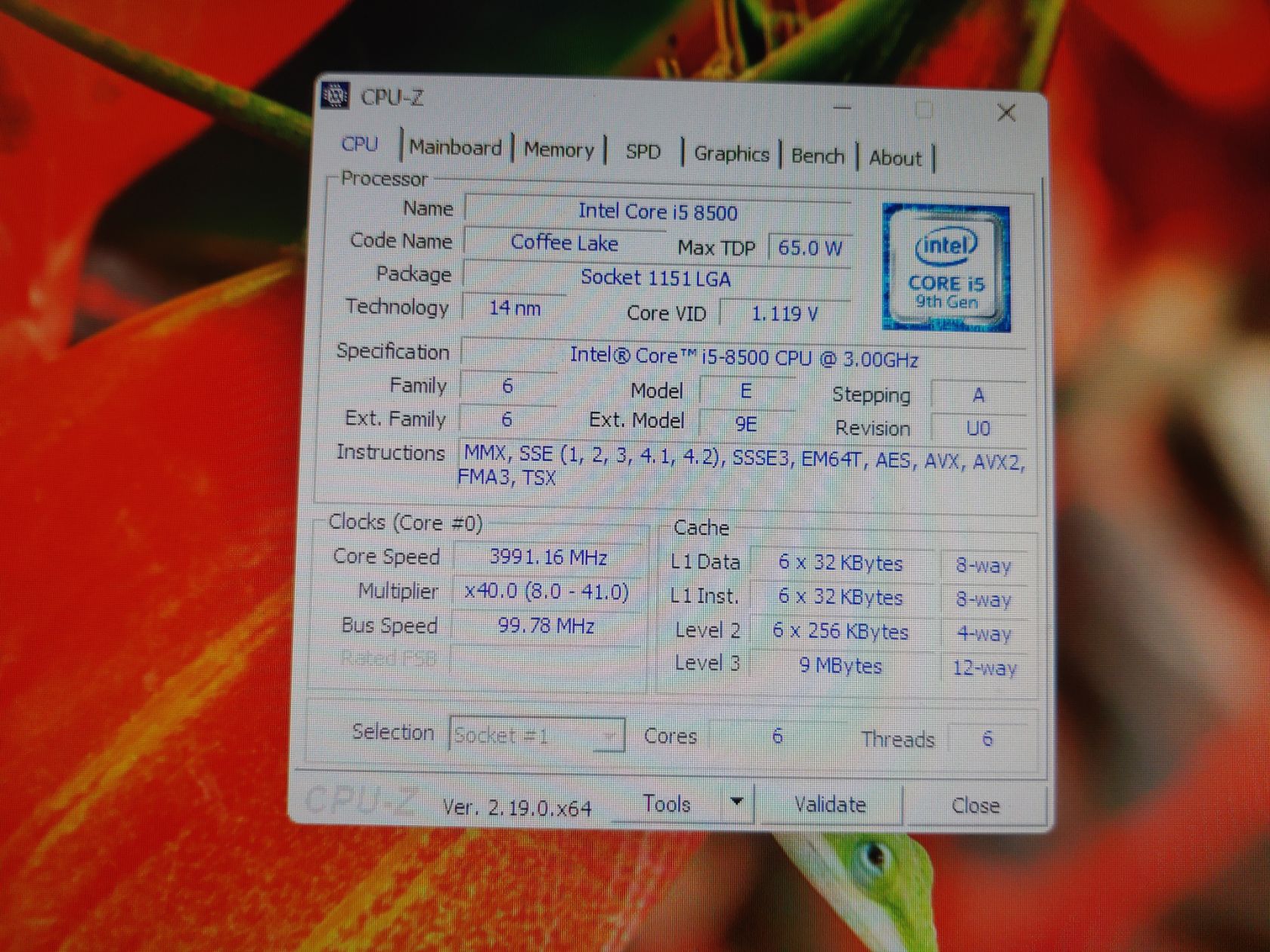Switch to the Mainboard tab
The width and height of the screenshot is (1270, 952).
[x=455, y=147]
